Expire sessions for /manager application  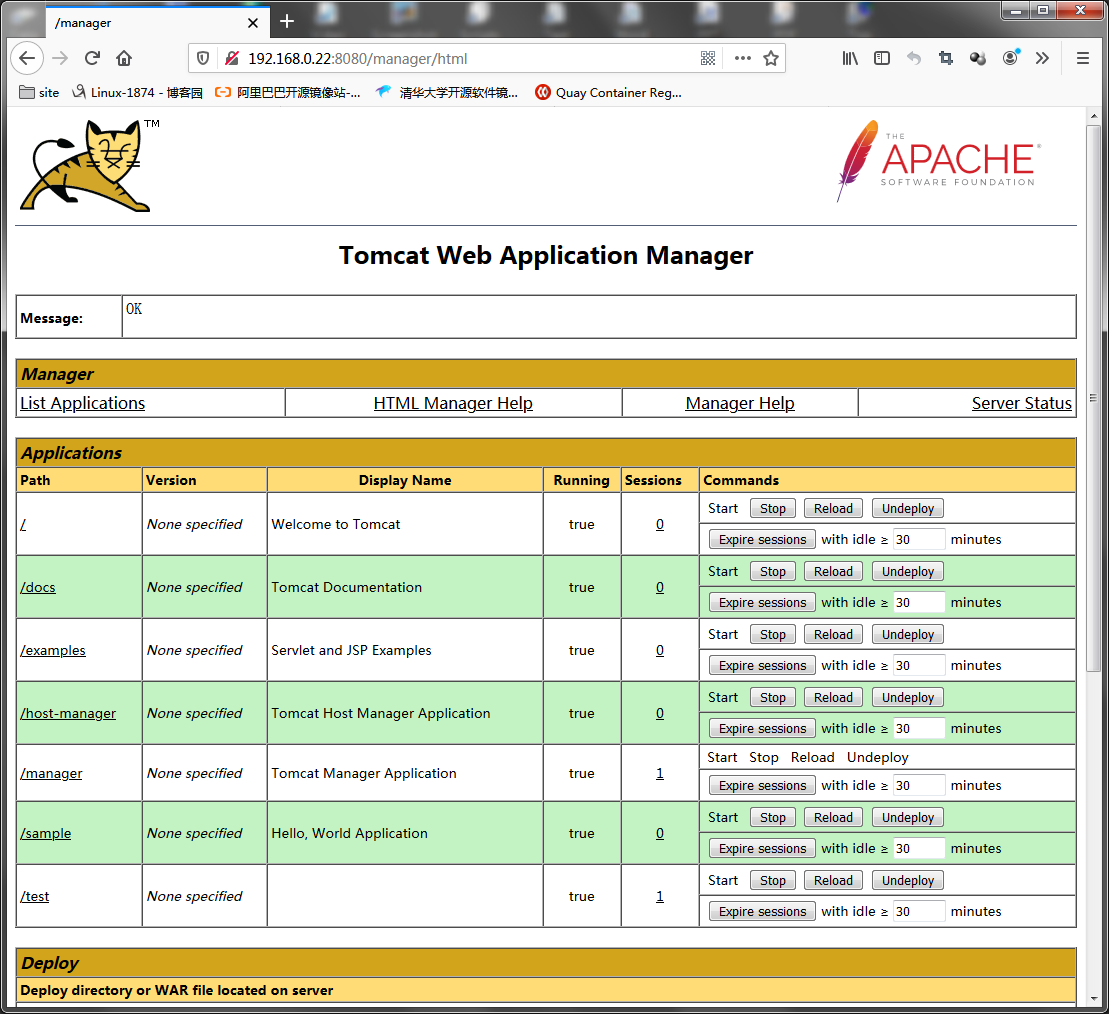pyautogui.click(x=762, y=786)
